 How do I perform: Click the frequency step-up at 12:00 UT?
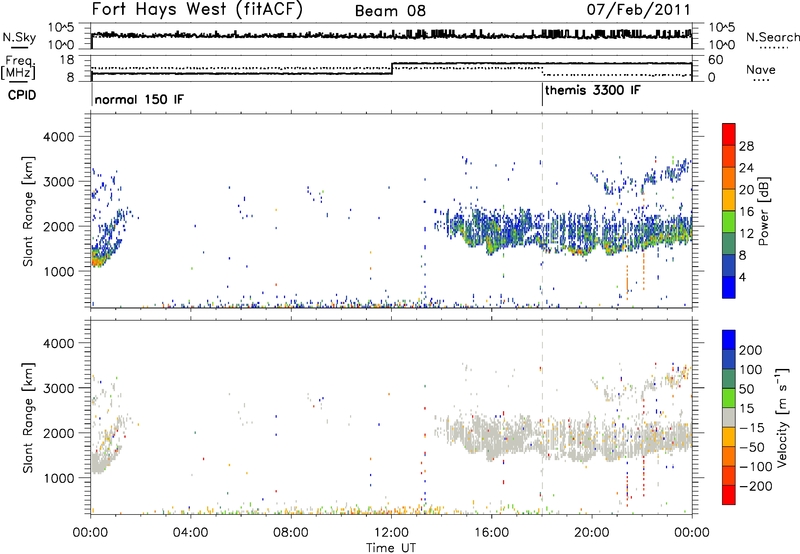[392, 69]
